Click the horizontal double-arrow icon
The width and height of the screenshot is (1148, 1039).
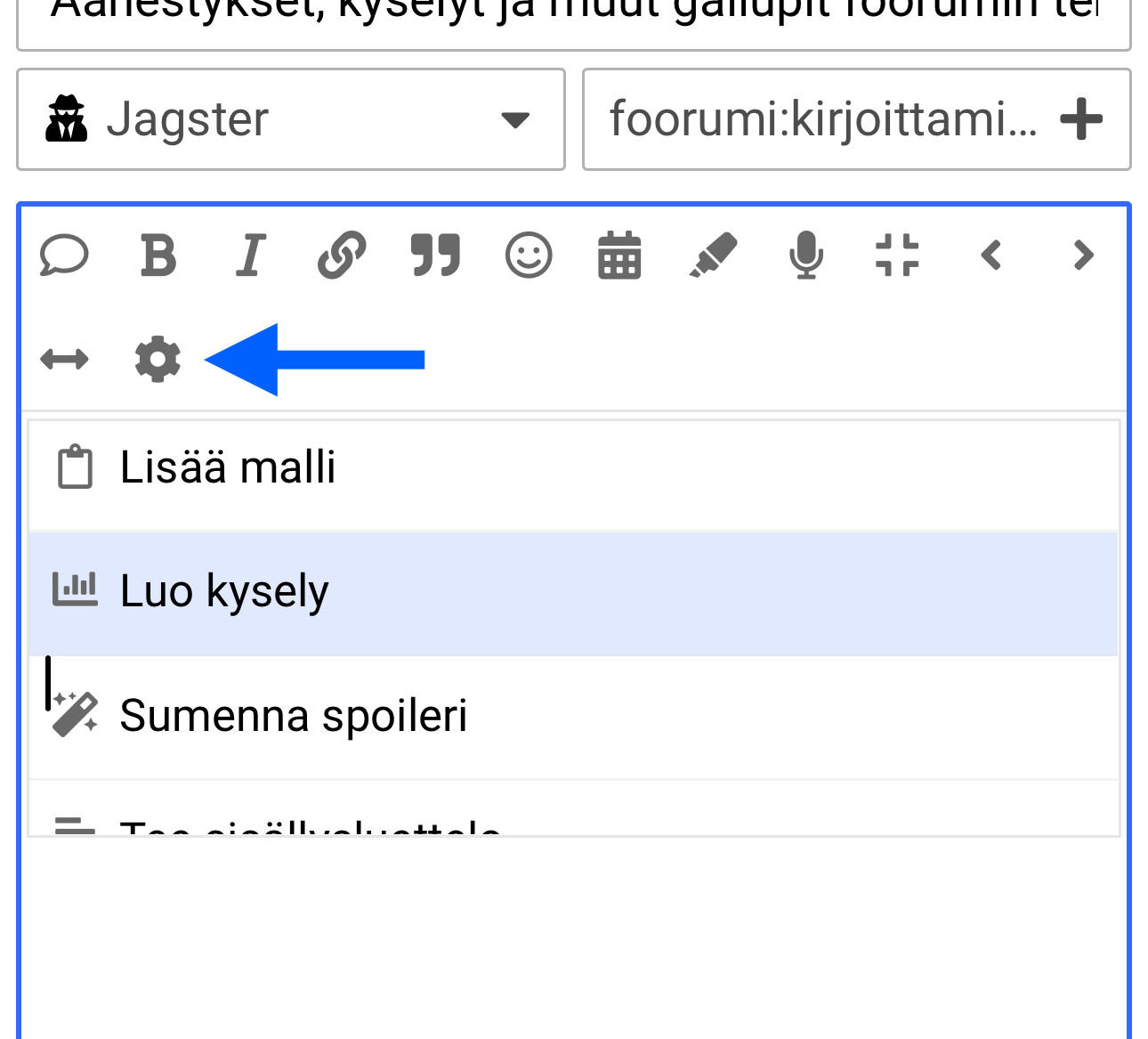point(64,360)
